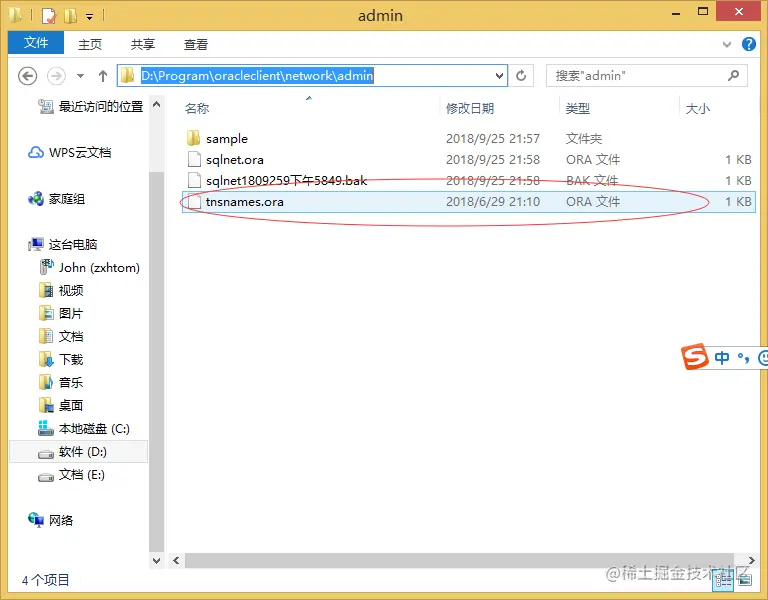
Task: Switch to the 查看 ribbon tab
Action: click(x=196, y=44)
